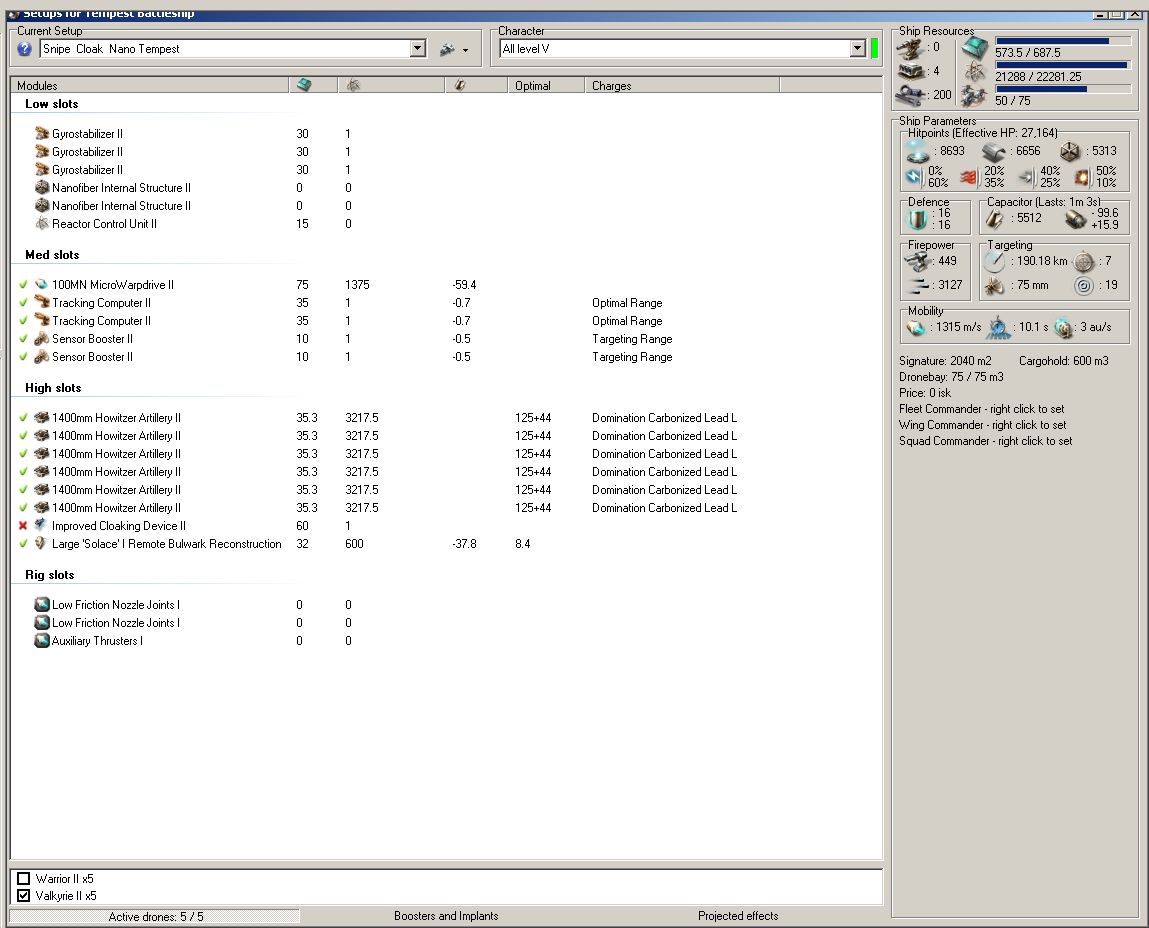The width and height of the screenshot is (1149, 928).
Task: Toggle the first Sensor Booster II checkmark
Action: coord(23,339)
